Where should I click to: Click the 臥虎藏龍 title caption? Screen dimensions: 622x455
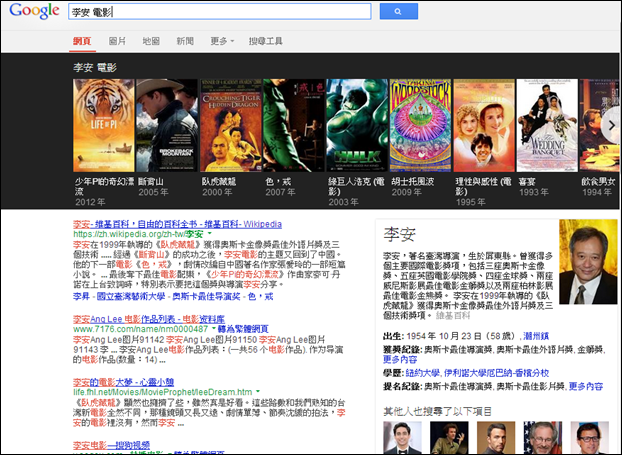click(x=219, y=182)
